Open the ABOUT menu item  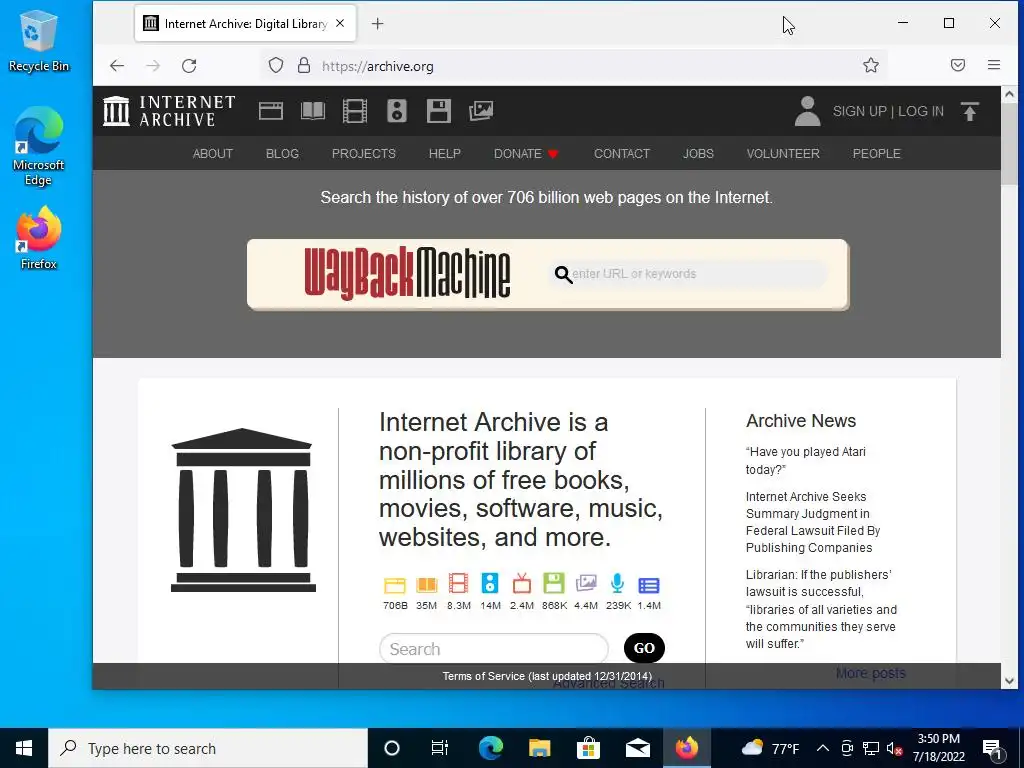[x=213, y=153]
